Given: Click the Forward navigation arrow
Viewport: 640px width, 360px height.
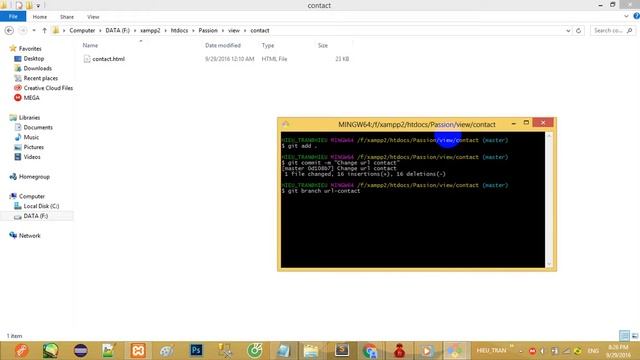Looking at the screenshot, I should tap(23, 31).
